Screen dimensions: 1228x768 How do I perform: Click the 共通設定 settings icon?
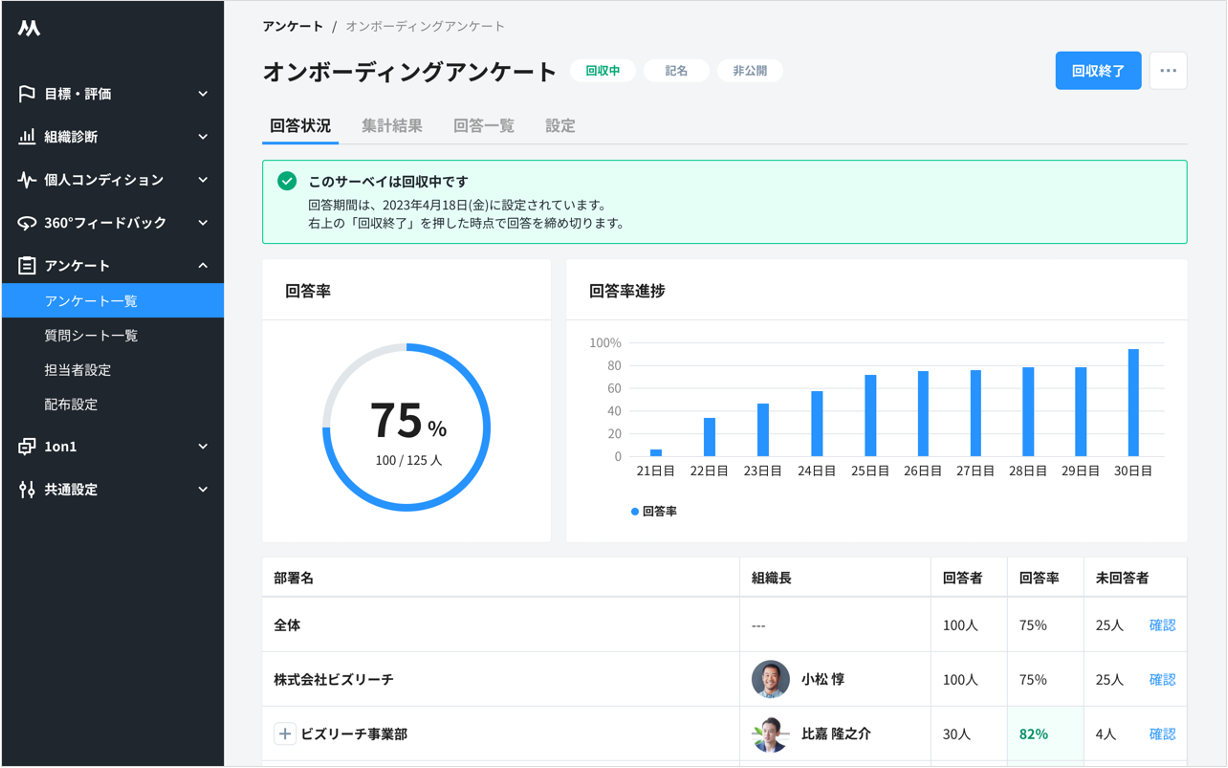click(x=28, y=489)
